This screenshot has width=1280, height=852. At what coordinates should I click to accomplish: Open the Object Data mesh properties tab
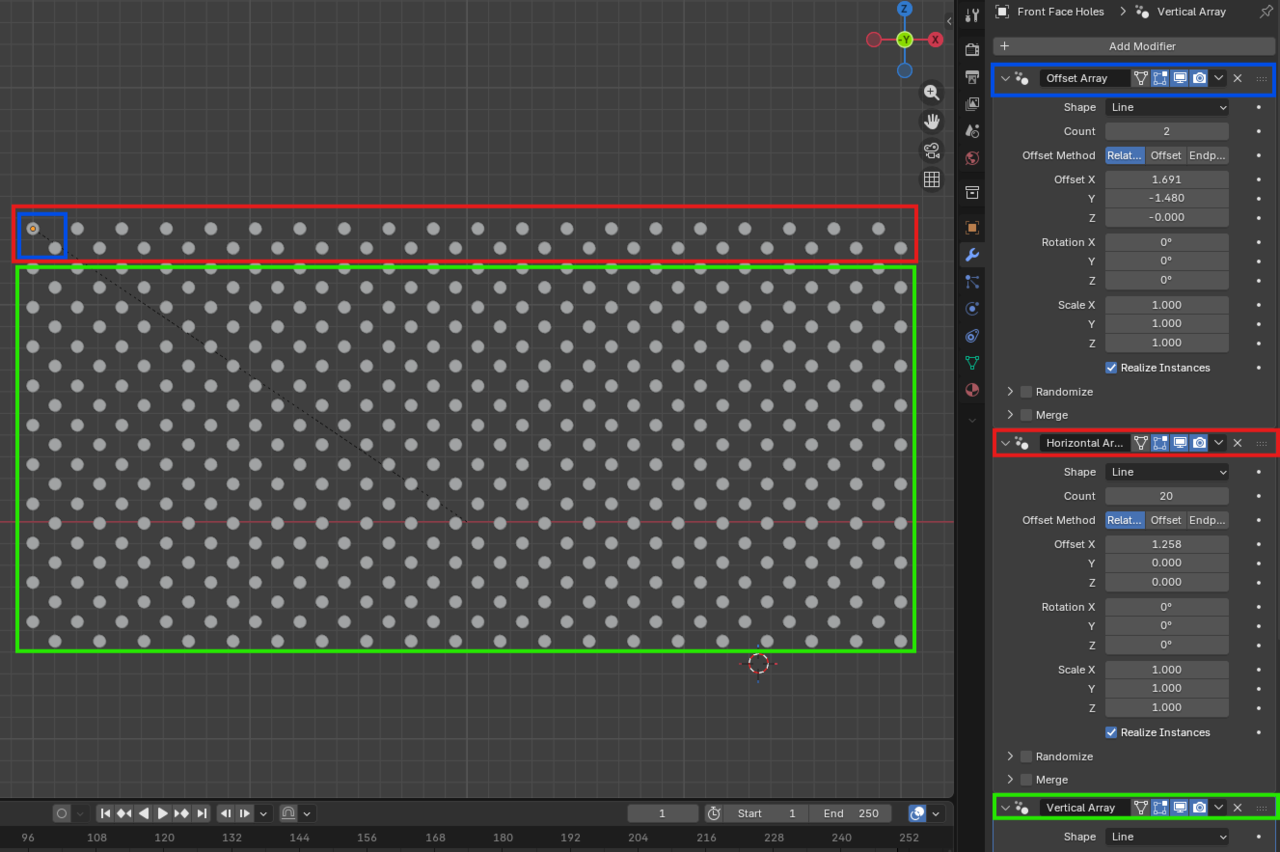coord(971,363)
